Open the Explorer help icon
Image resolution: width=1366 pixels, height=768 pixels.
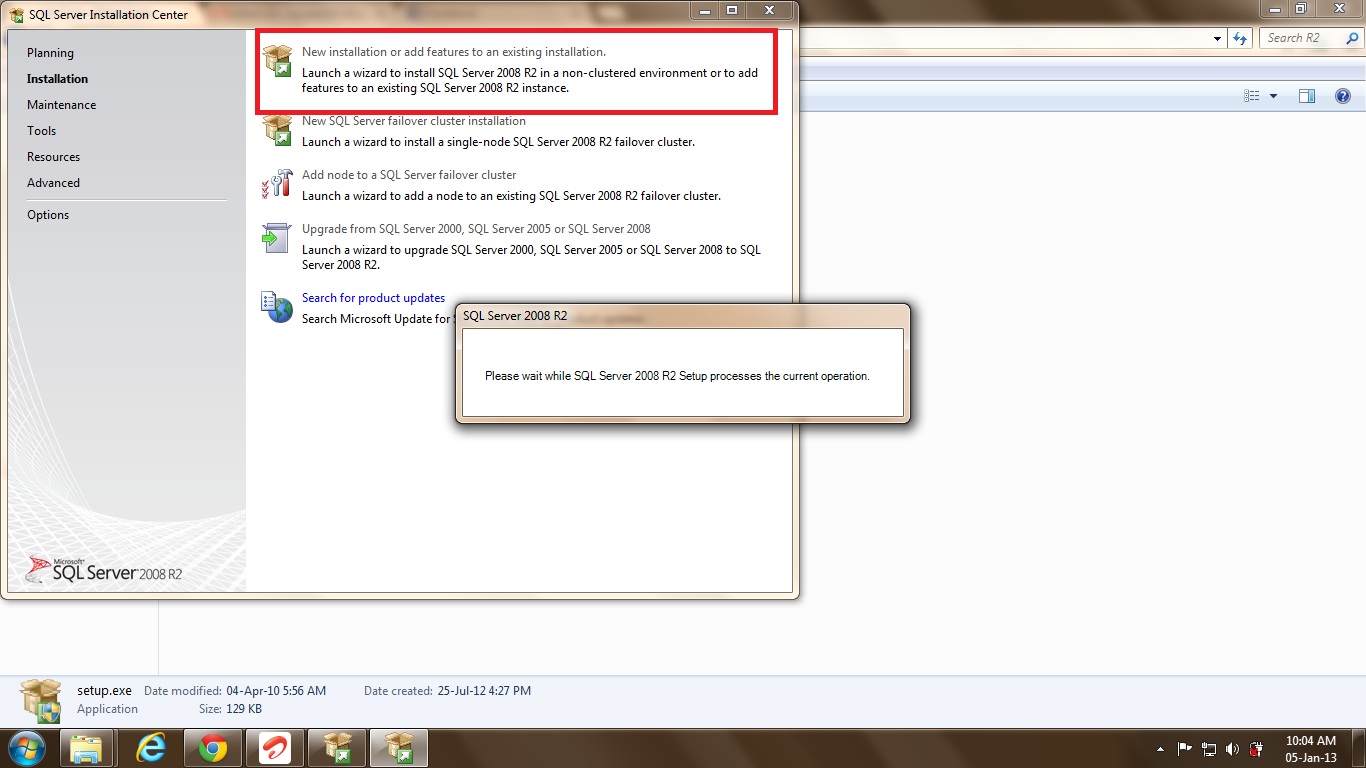pos(1343,96)
